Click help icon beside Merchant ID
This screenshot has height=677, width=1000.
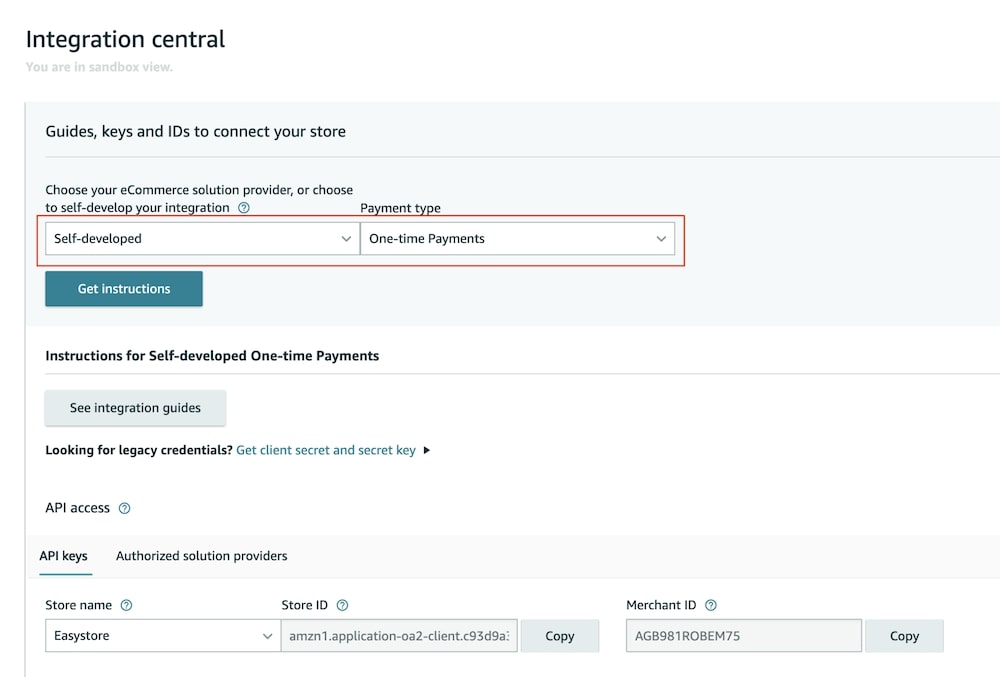[x=711, y=605]
